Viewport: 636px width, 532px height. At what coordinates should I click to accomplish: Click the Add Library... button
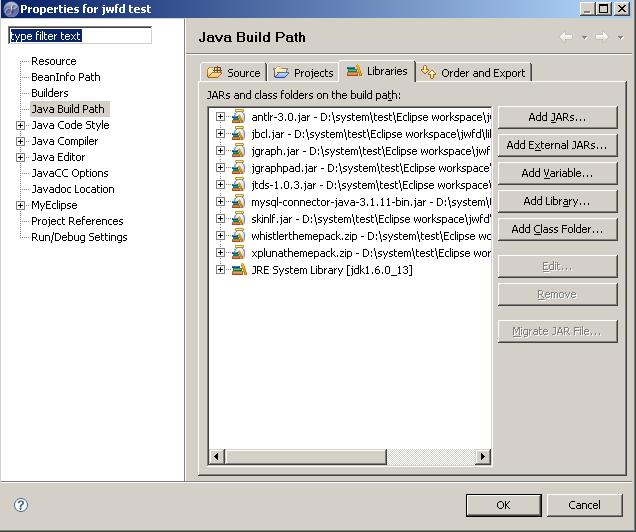[557, 201]
